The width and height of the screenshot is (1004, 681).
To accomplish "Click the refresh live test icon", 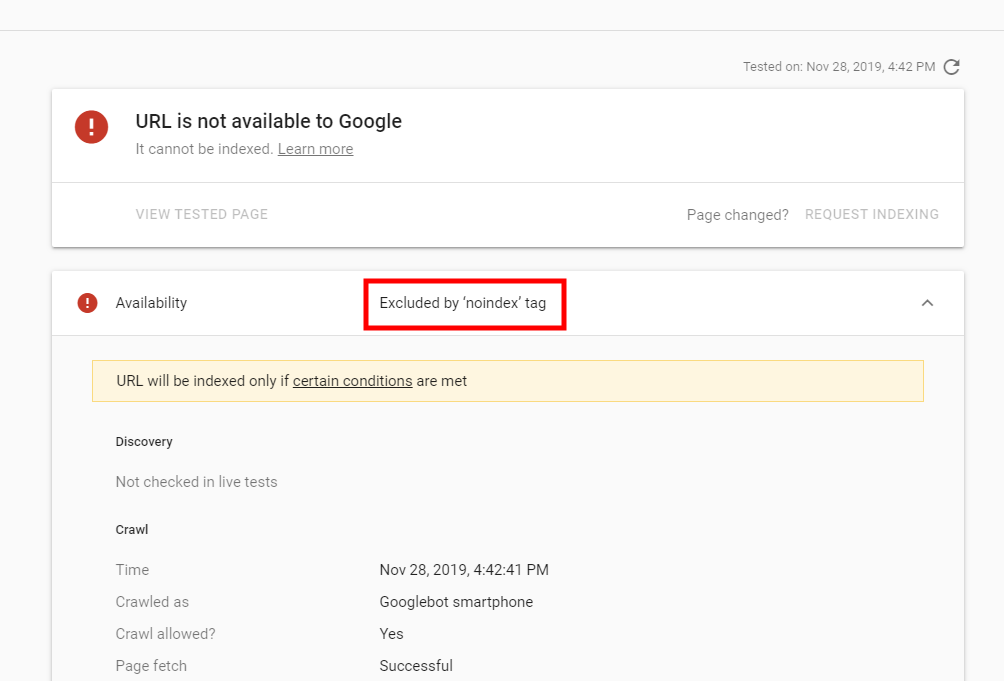I will [x=952, y=67].
